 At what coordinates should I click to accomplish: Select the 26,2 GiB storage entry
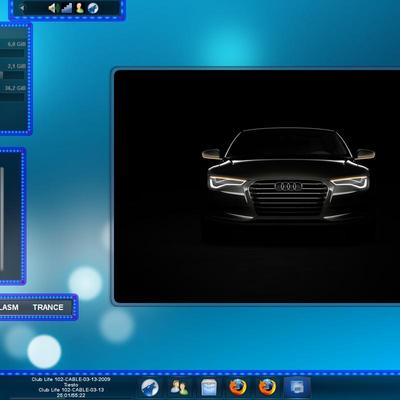pyautogui.click(x=15, y=88)
